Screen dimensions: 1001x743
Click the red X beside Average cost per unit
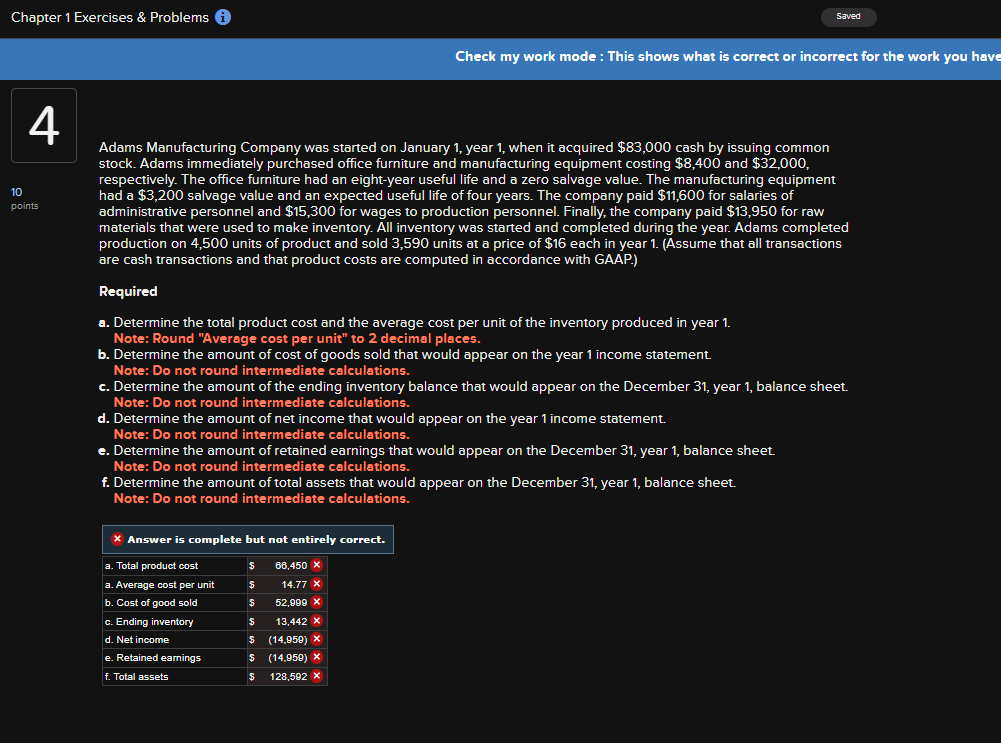[317, 583]
